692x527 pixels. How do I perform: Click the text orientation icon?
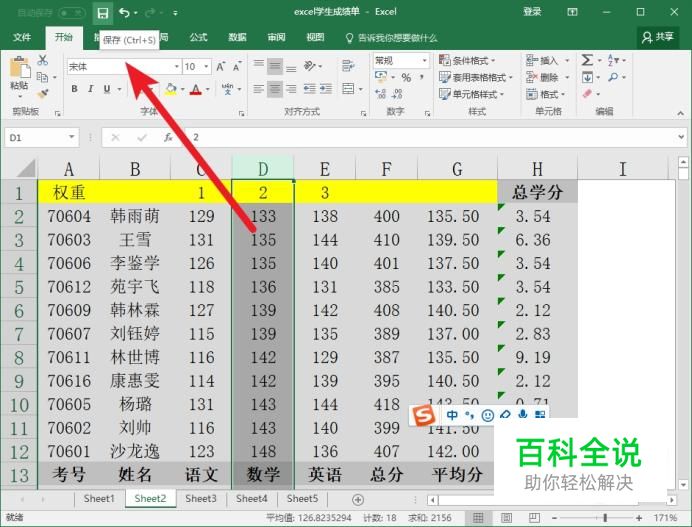tap(310, 66)
